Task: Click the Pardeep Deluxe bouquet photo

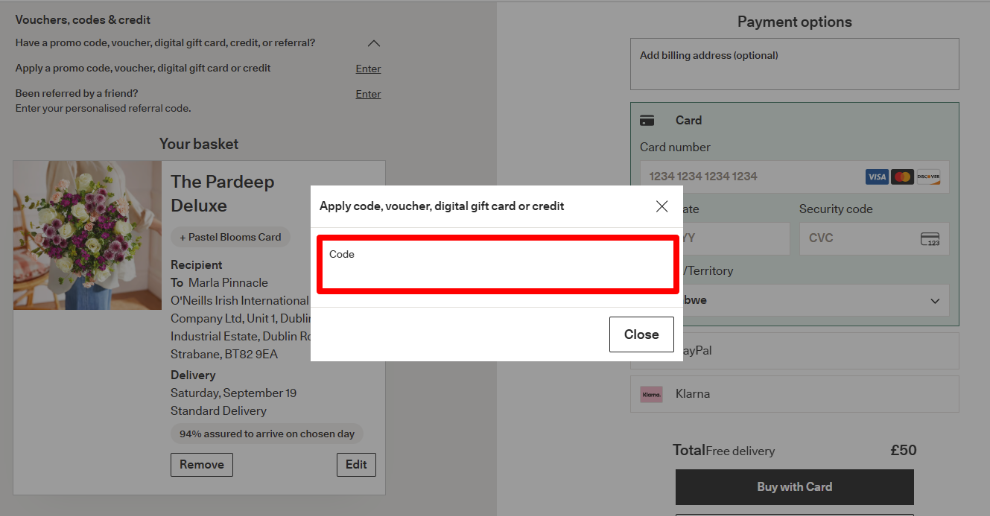Action: click(88, 235)
